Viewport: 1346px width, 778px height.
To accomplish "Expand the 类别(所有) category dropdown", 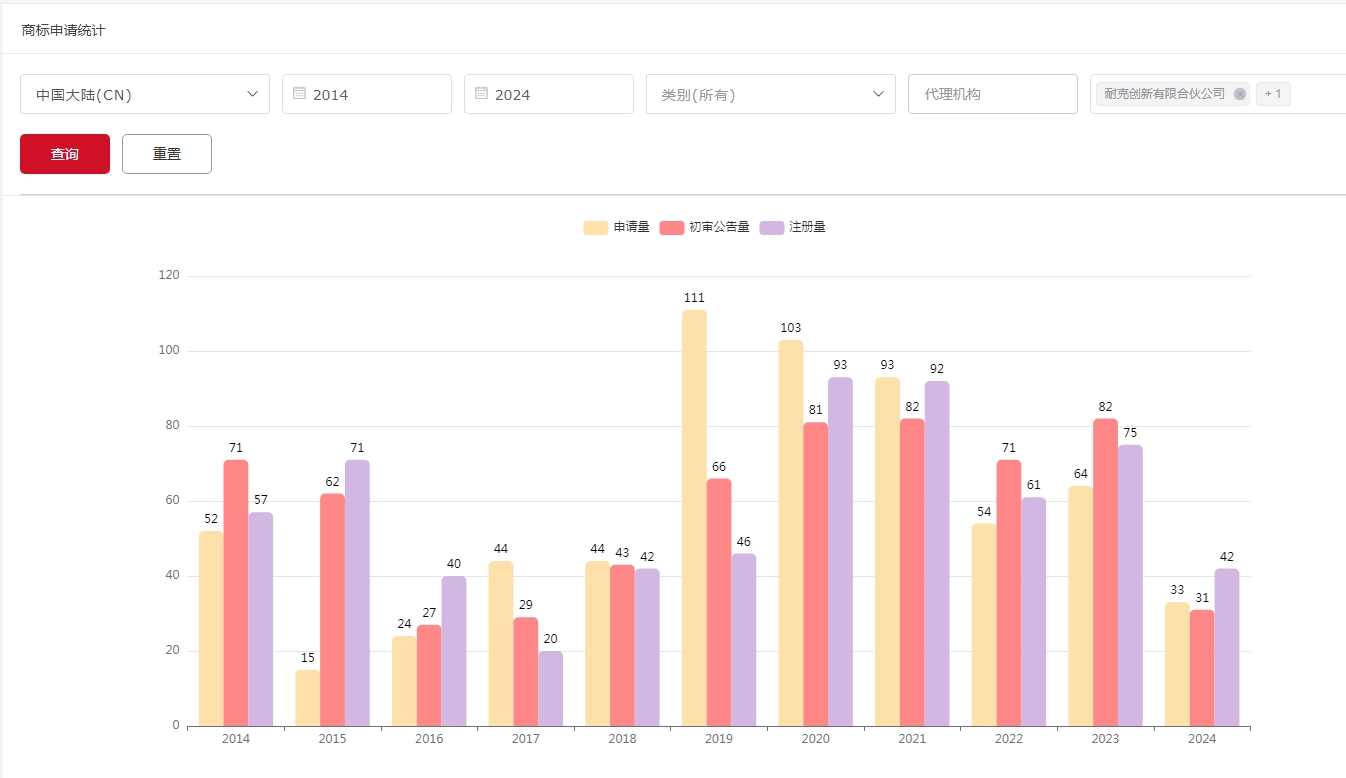I will (x=770, y=94).
